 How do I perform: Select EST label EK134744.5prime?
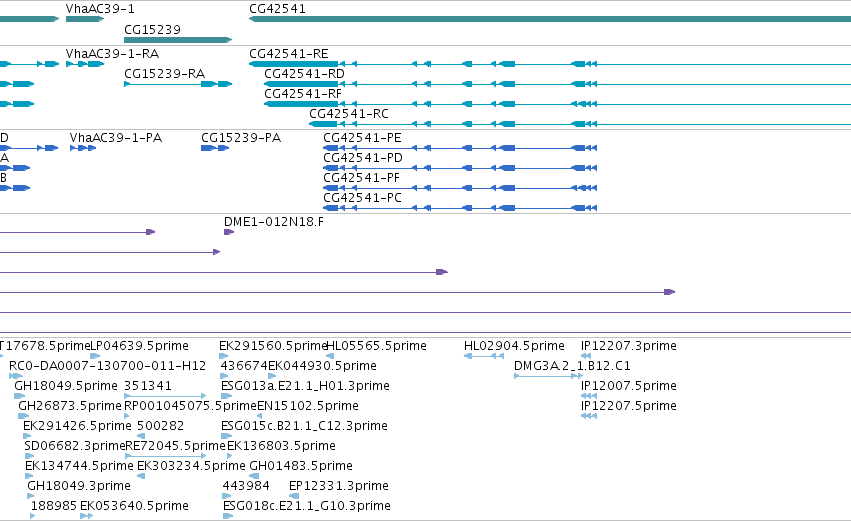pyautogui.click(x=79, y=467)
